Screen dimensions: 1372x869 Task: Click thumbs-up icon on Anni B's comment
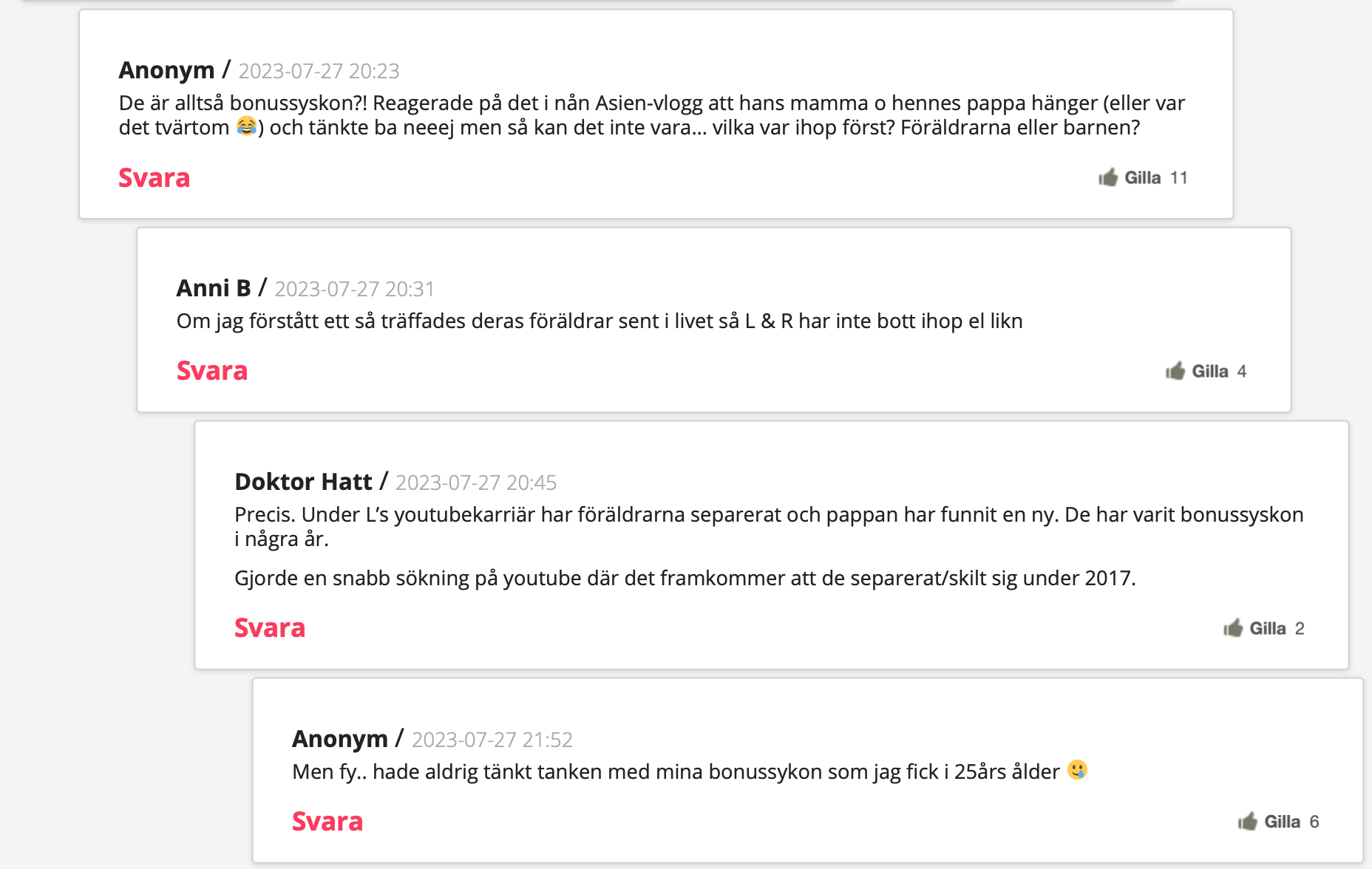click(x=1175, y=371)
